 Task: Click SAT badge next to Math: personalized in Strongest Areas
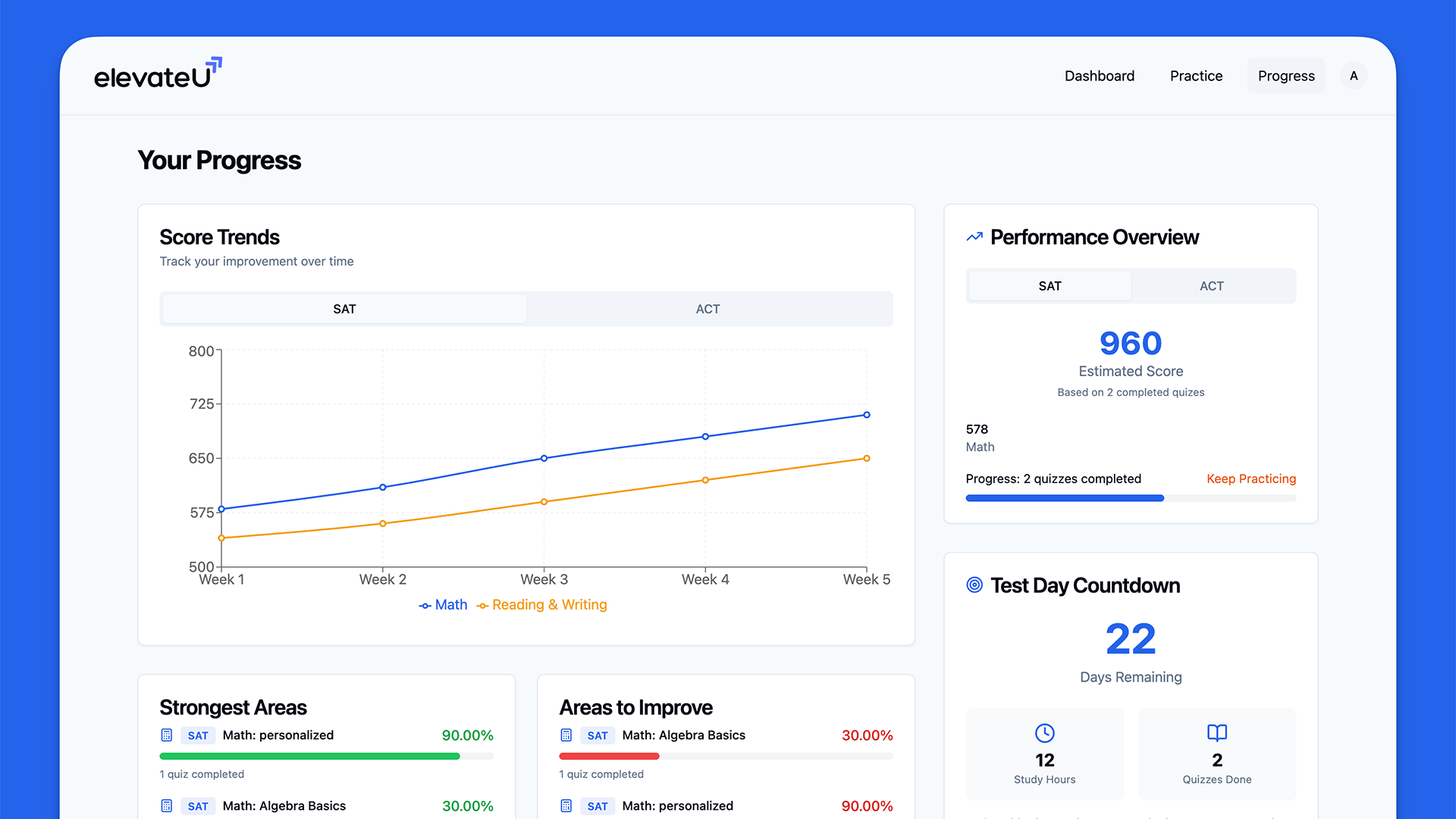198,736
